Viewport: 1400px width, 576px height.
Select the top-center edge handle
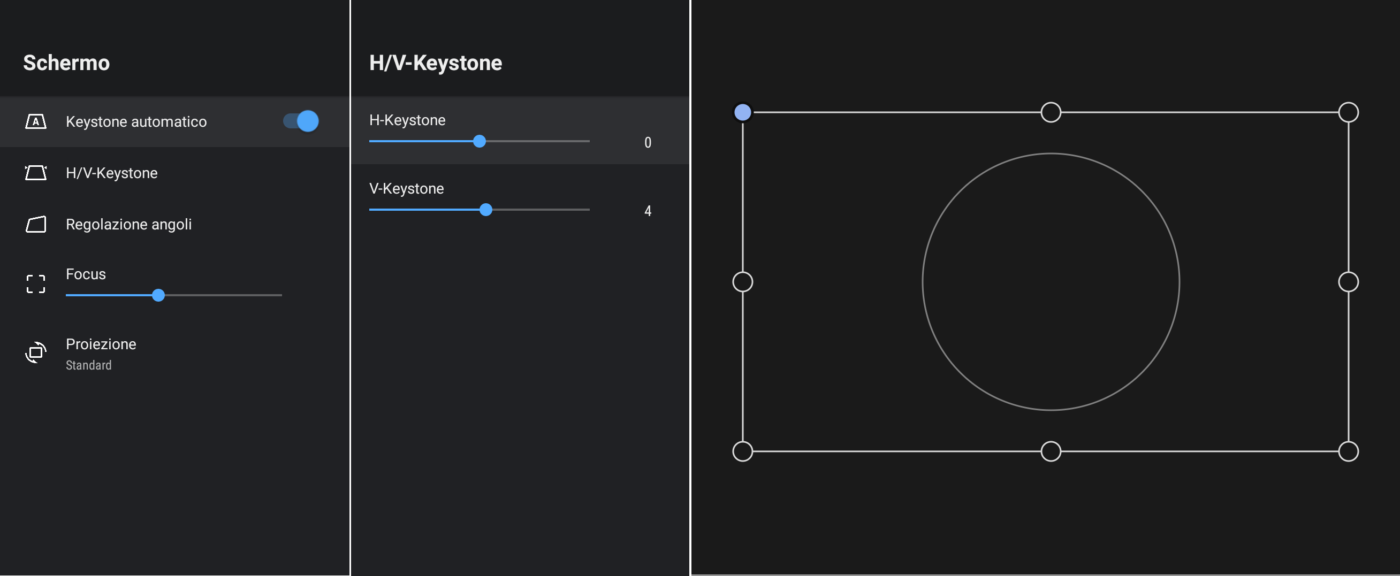[x=1051, y=112]
